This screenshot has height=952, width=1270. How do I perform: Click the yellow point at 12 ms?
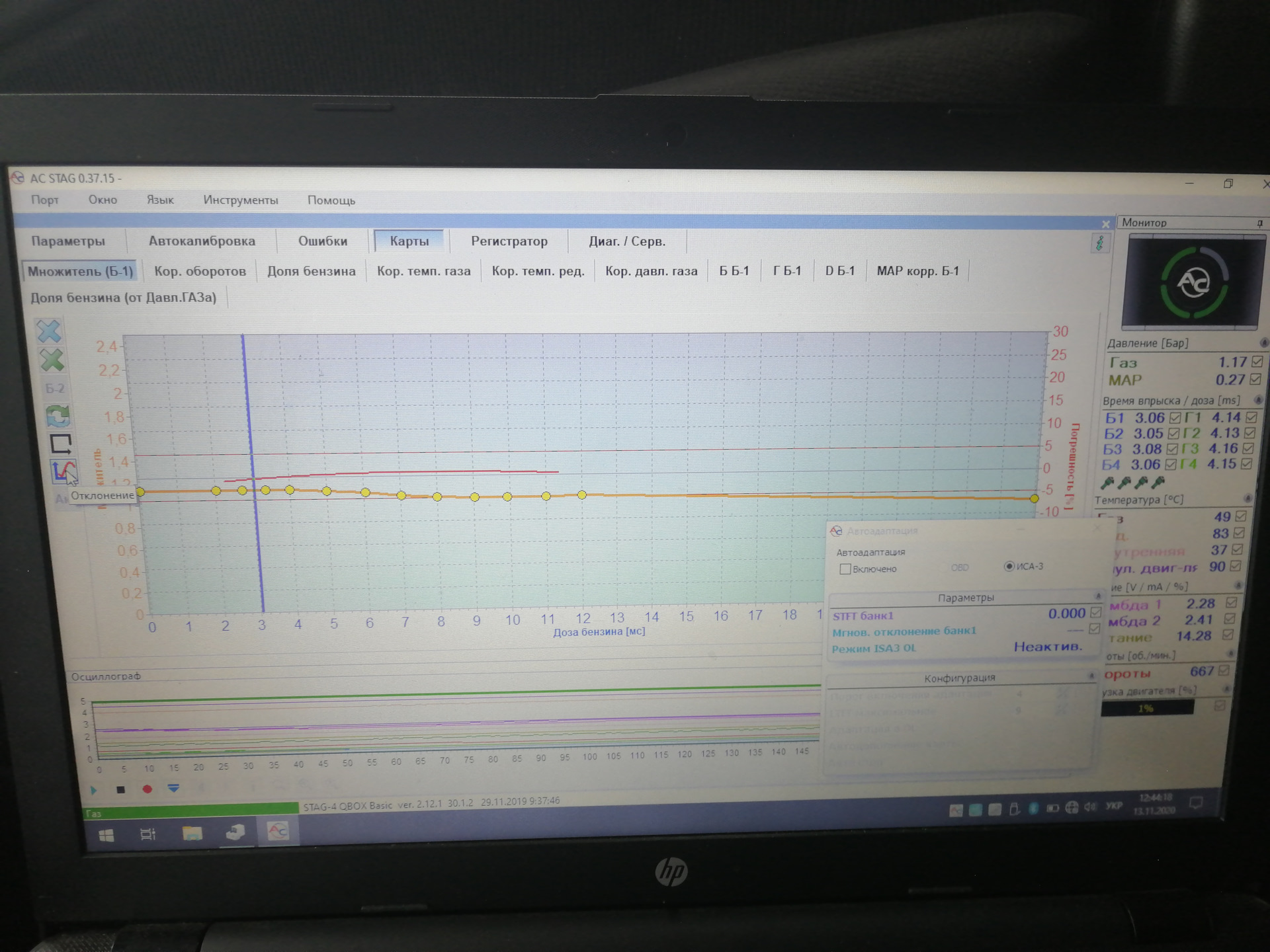(582, 495)
